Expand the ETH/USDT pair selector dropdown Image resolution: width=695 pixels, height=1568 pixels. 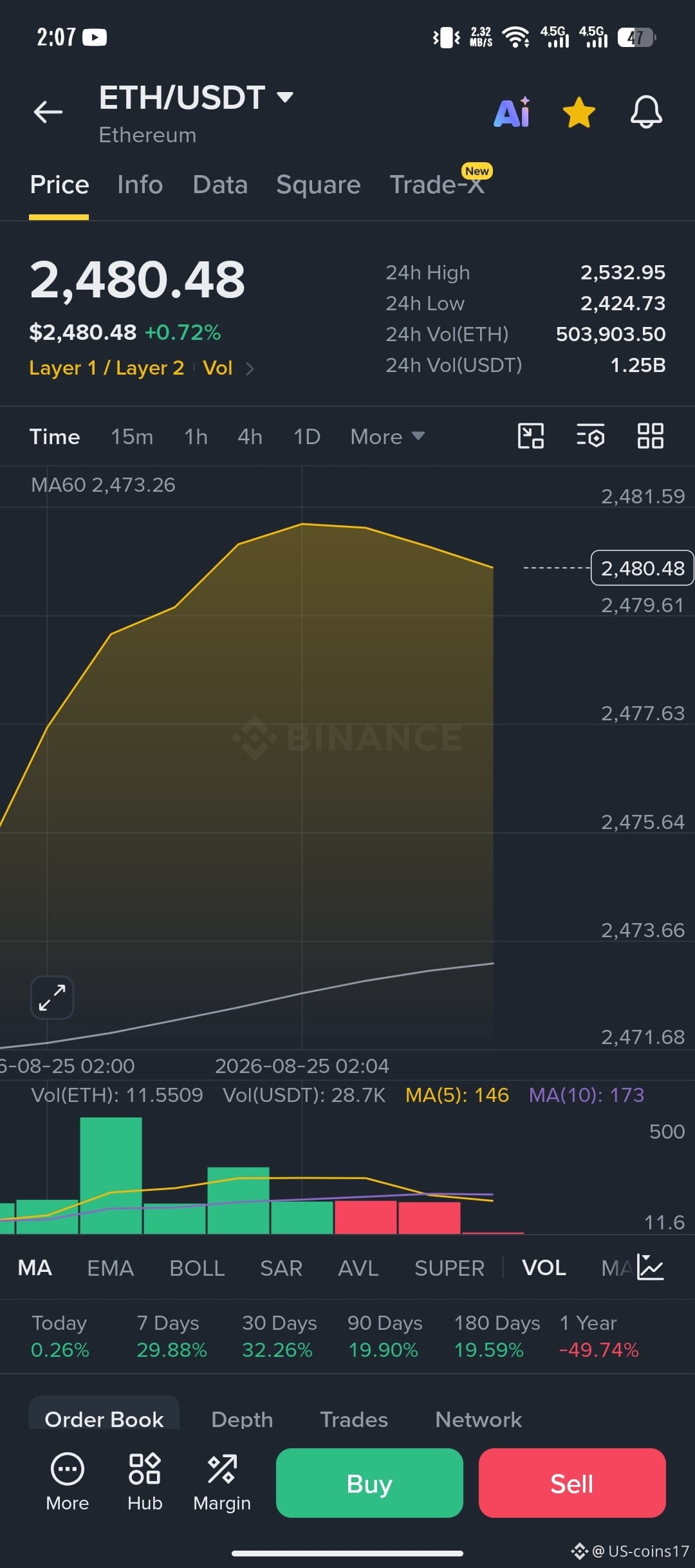click(285, 97)
